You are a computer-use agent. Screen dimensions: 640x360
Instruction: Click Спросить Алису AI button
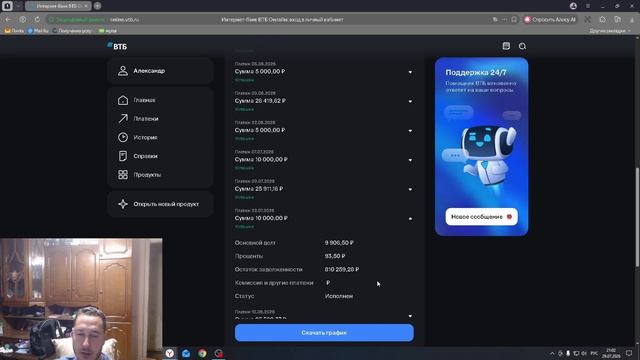[550, 19]
